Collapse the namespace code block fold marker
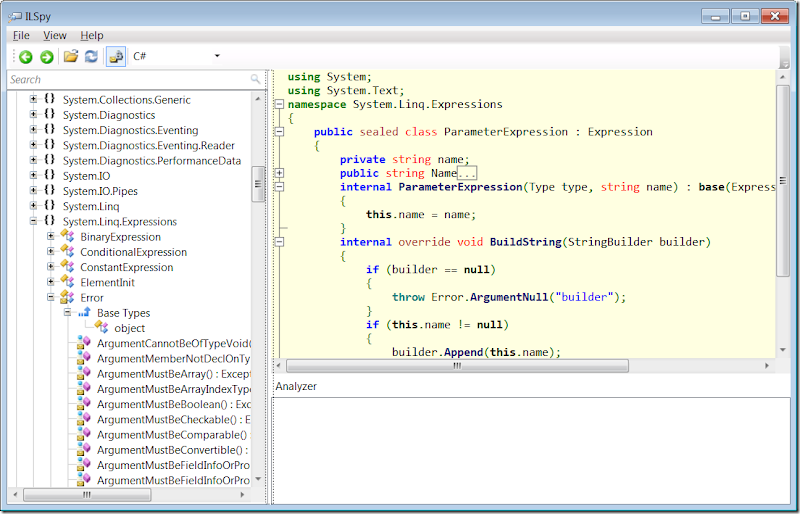 tap(279, 104)
